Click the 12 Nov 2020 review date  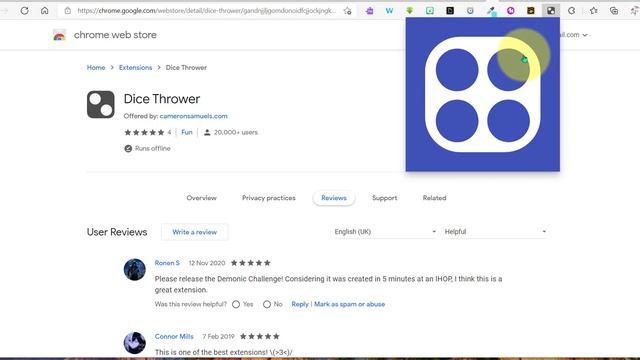pyautogui.click(x=207, y=263)
